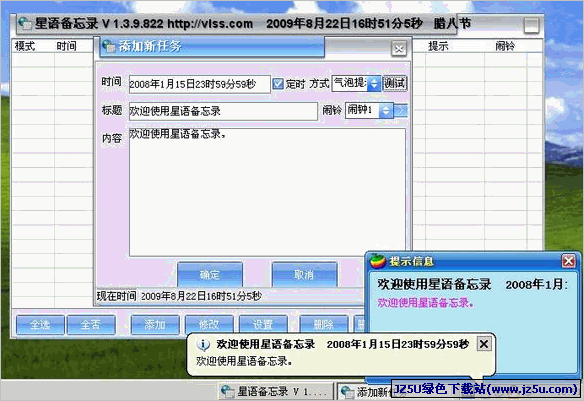Click the play arrow button beside 闹钟1
Viewport: 584px width, 401px height.
[401, 111]
